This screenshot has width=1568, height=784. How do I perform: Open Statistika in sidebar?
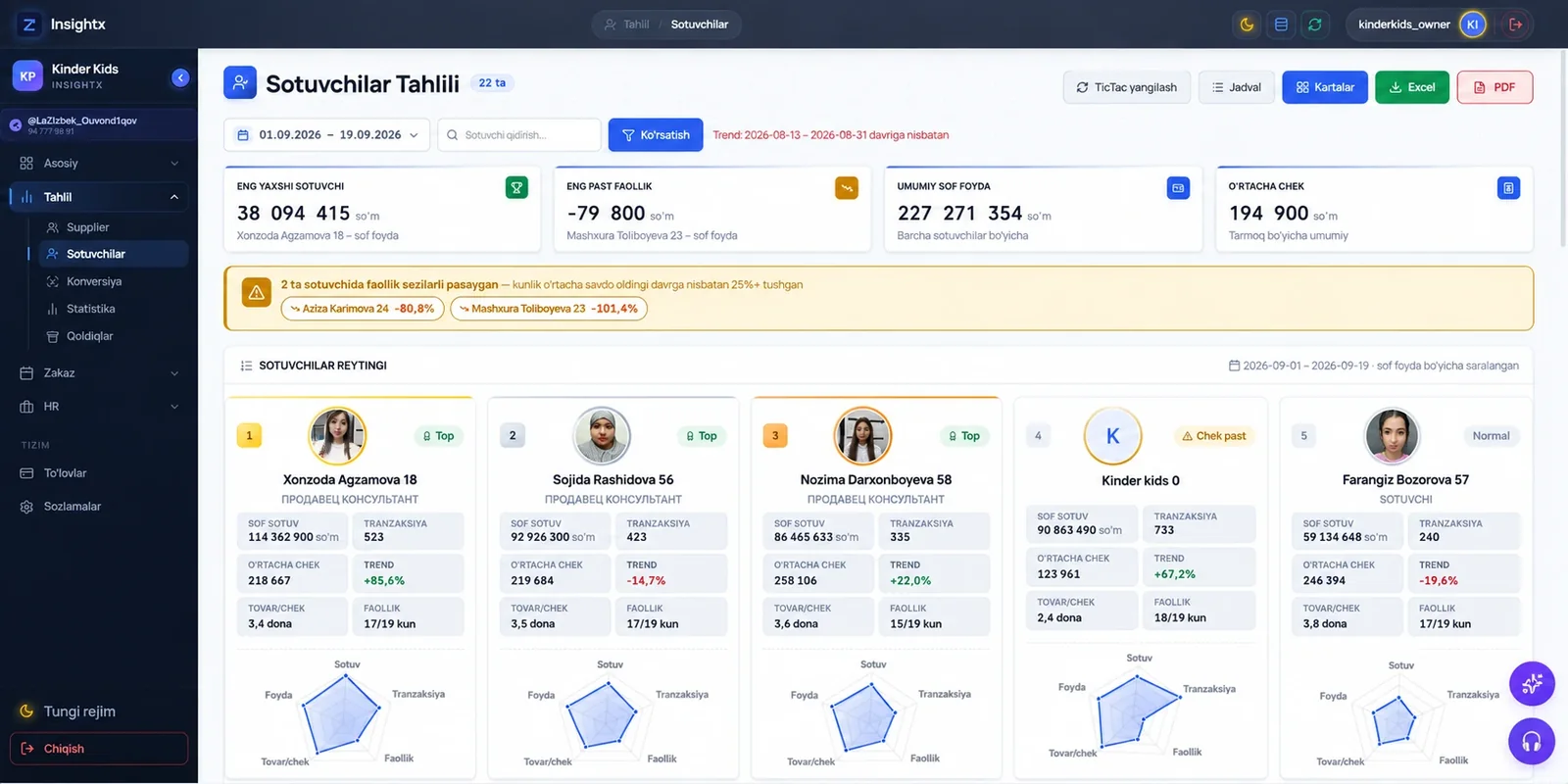(113, 309)
